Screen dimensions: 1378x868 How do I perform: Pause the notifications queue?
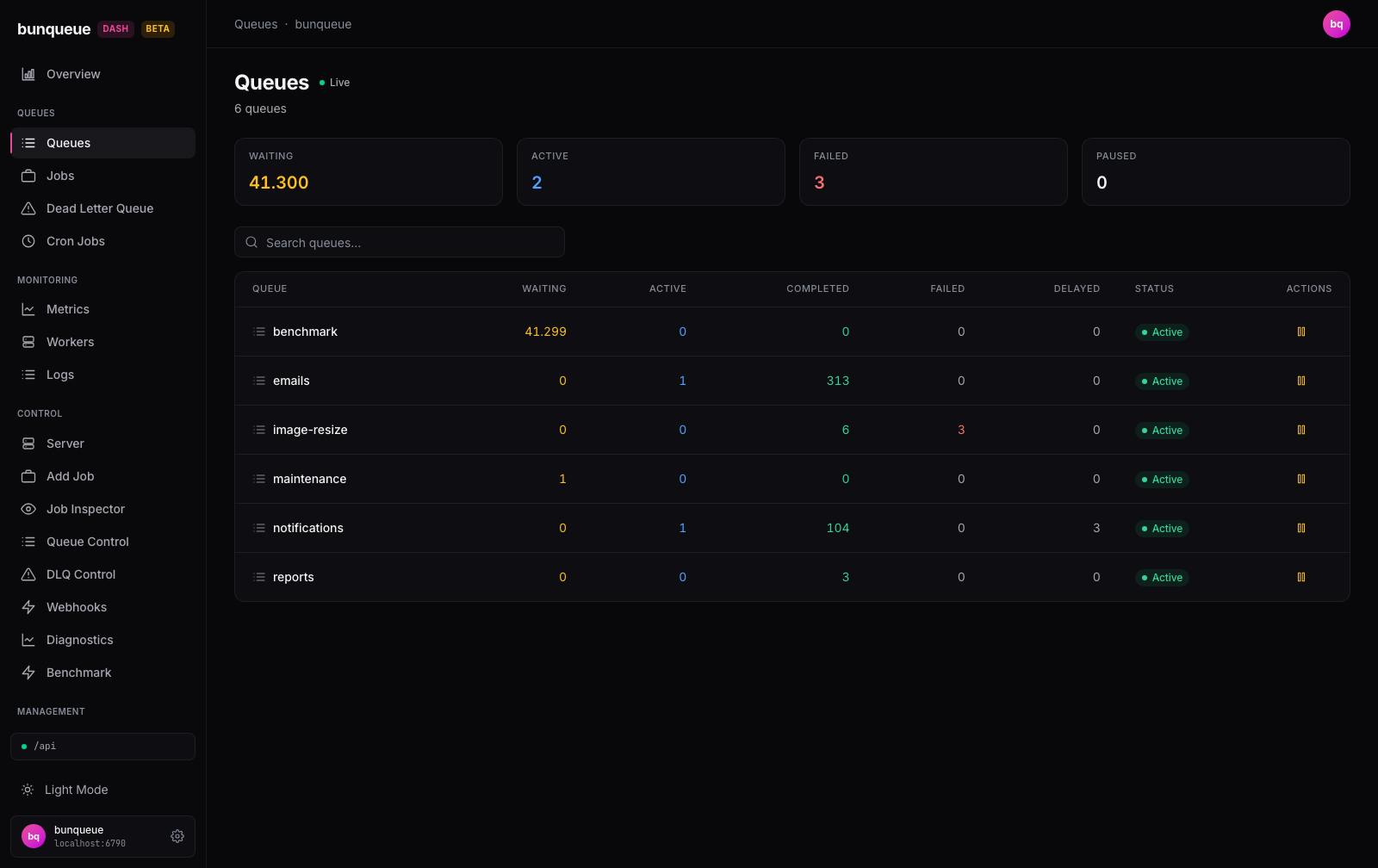(1301, 528)
